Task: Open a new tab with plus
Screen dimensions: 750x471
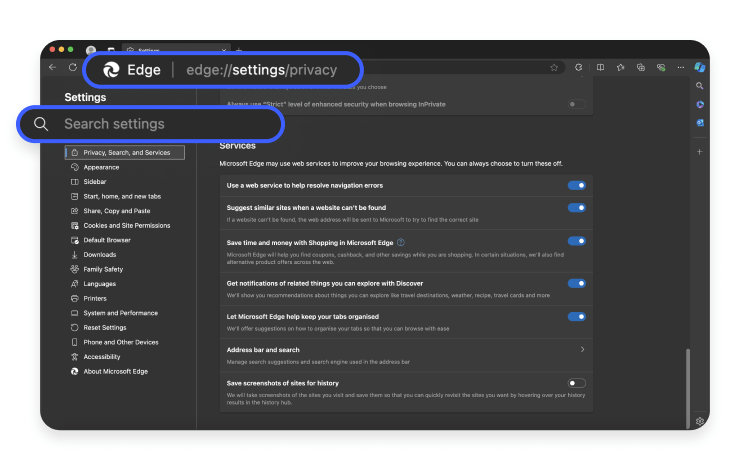Action: pos(239,50)
